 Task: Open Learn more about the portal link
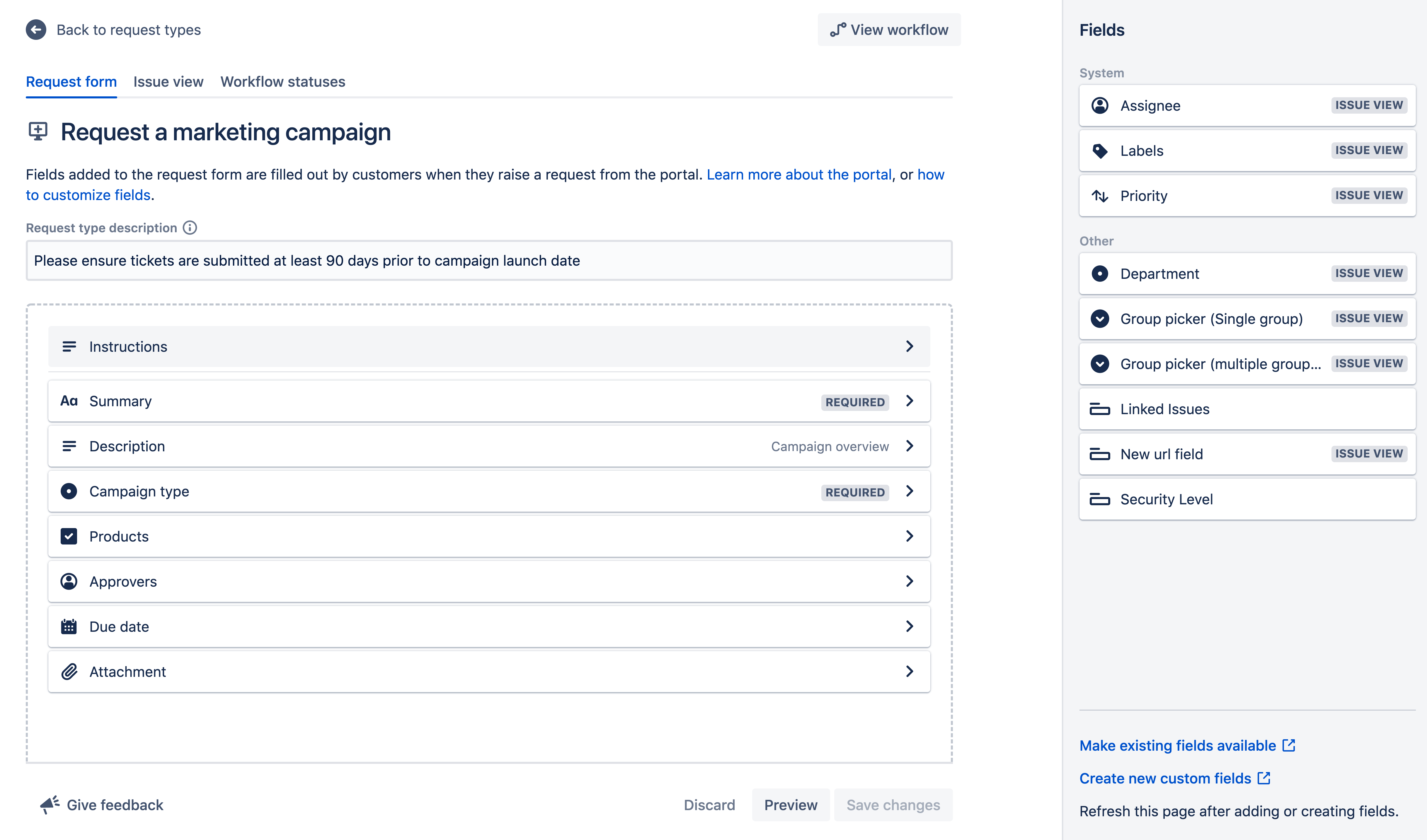click(799, 174)
